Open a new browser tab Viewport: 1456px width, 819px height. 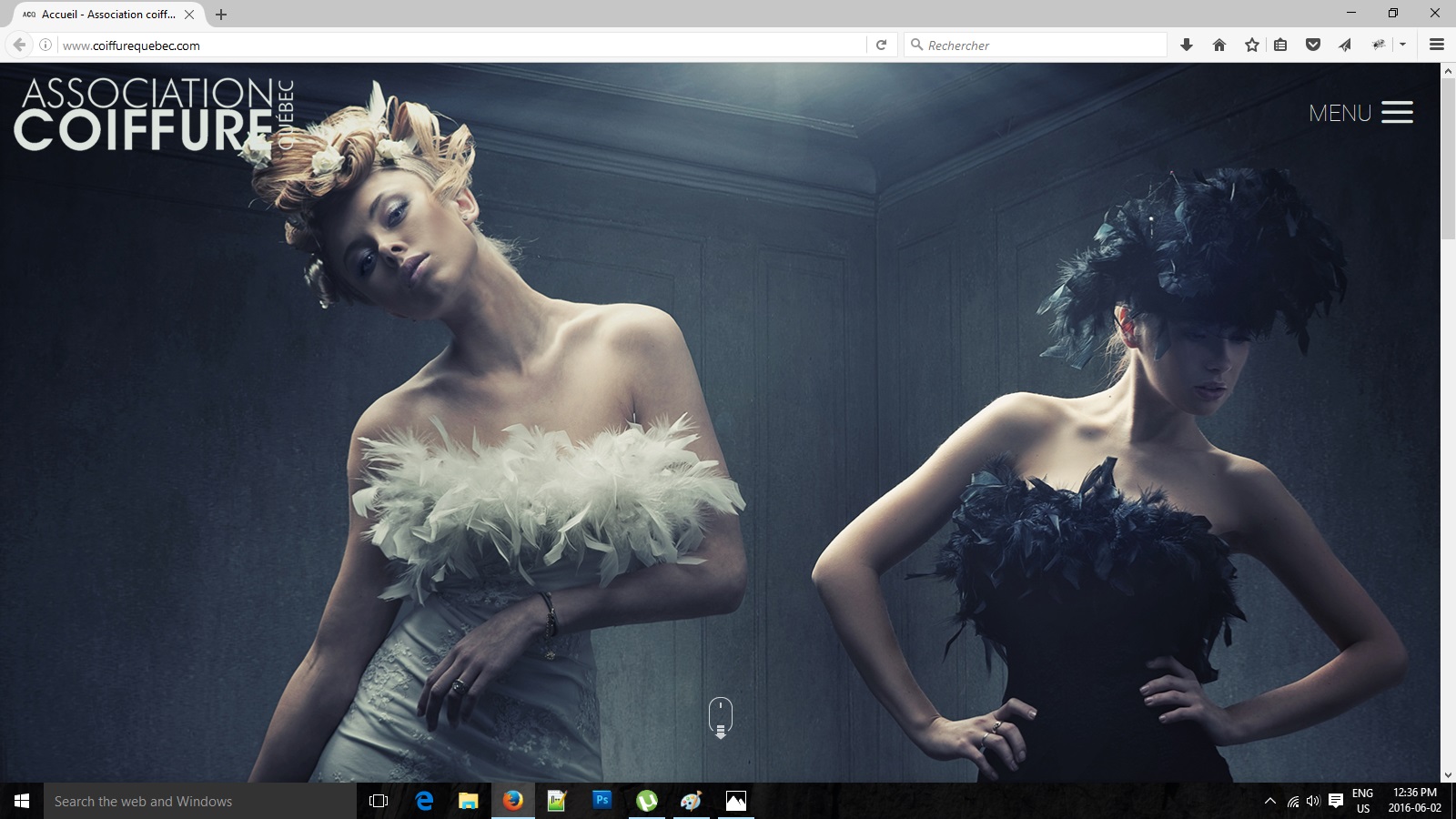click(x=221, y=15)
